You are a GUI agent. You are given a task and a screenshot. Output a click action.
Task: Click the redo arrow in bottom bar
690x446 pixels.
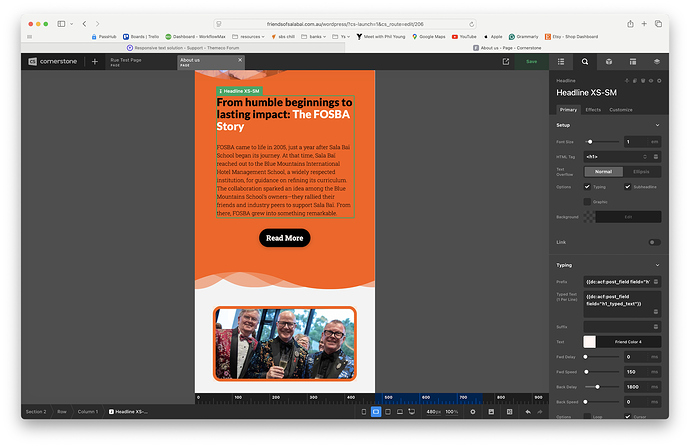[540, 412]
